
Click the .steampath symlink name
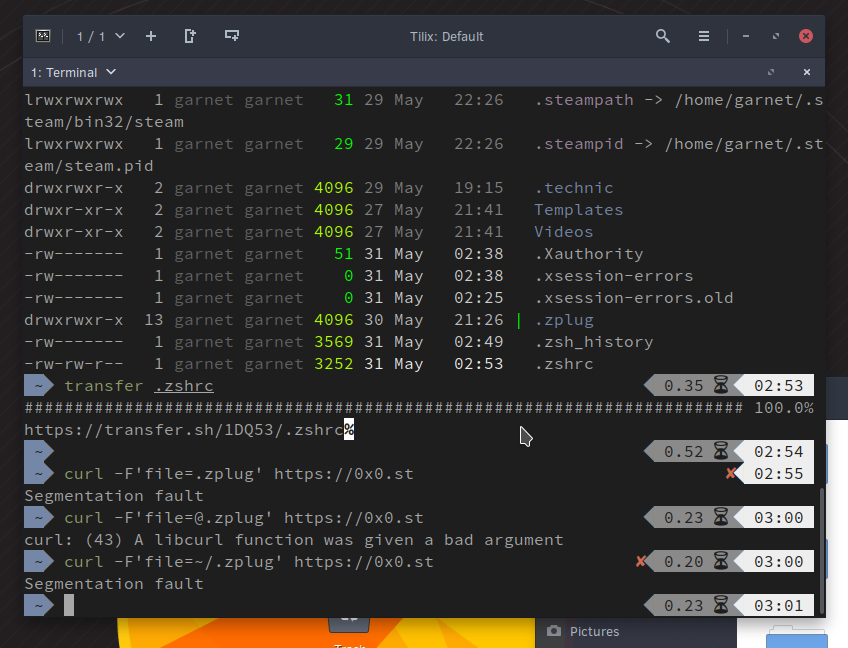pos(584,100)
